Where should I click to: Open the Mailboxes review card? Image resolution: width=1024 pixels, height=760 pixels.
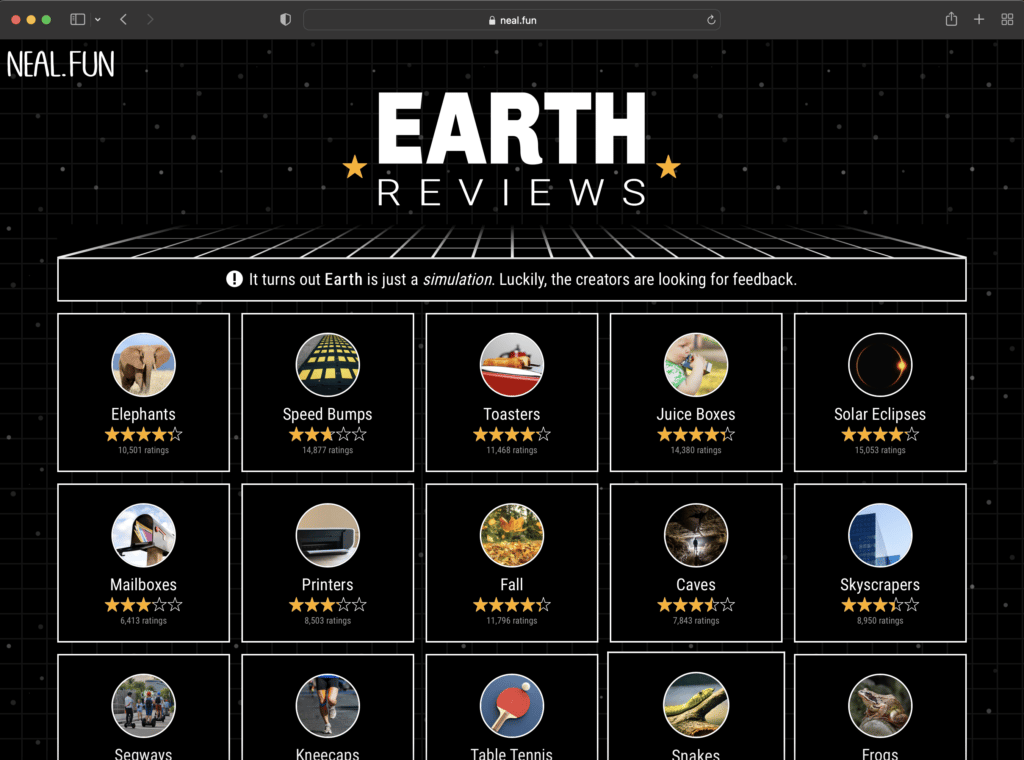pyautogui.click(x=143, y=562)
